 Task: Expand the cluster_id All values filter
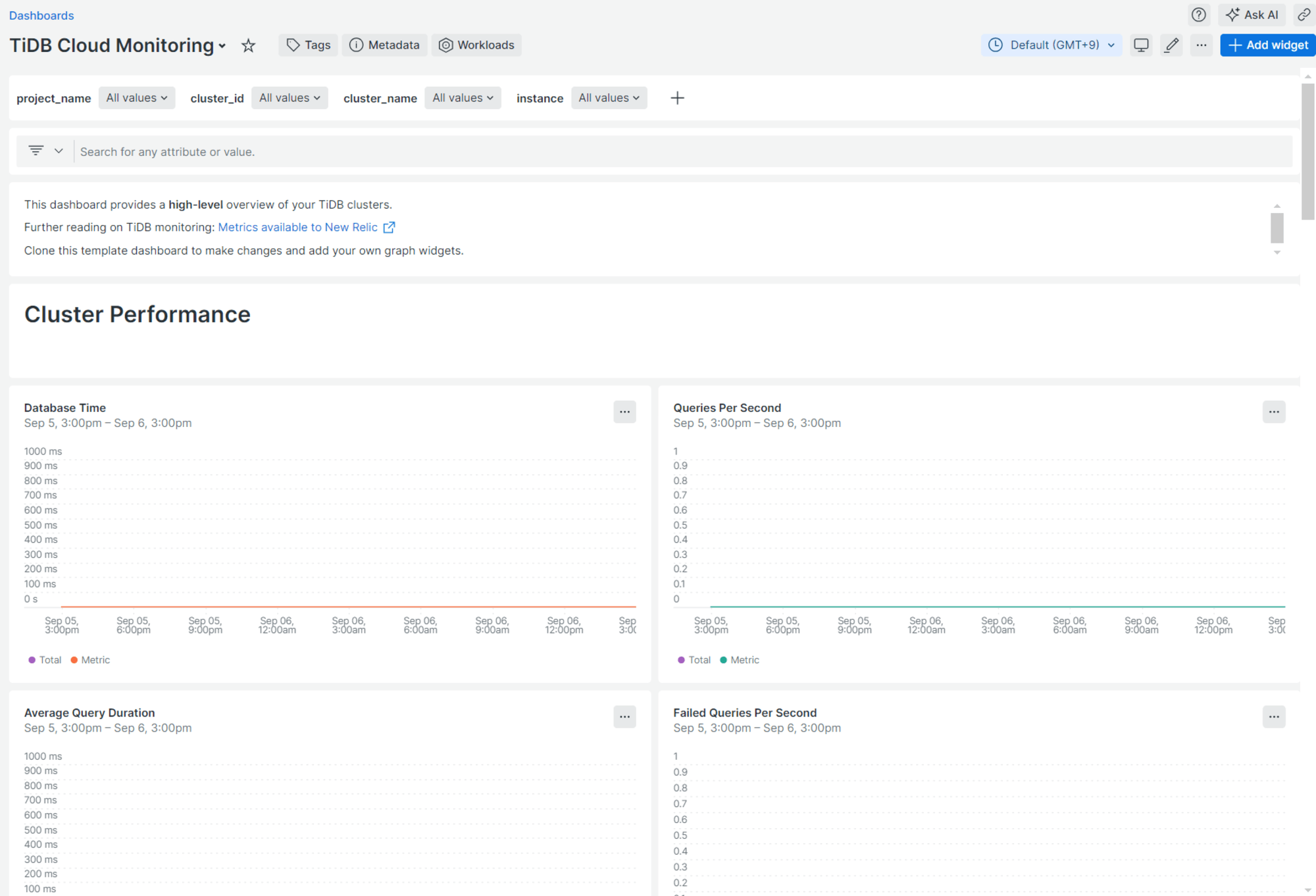click(290, 98)
